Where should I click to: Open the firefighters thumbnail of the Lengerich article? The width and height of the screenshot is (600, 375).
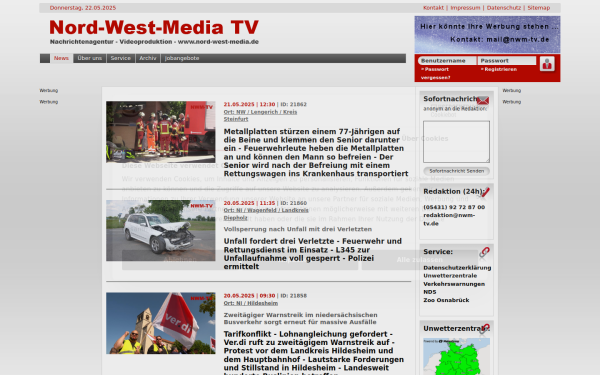click(161, 132)
